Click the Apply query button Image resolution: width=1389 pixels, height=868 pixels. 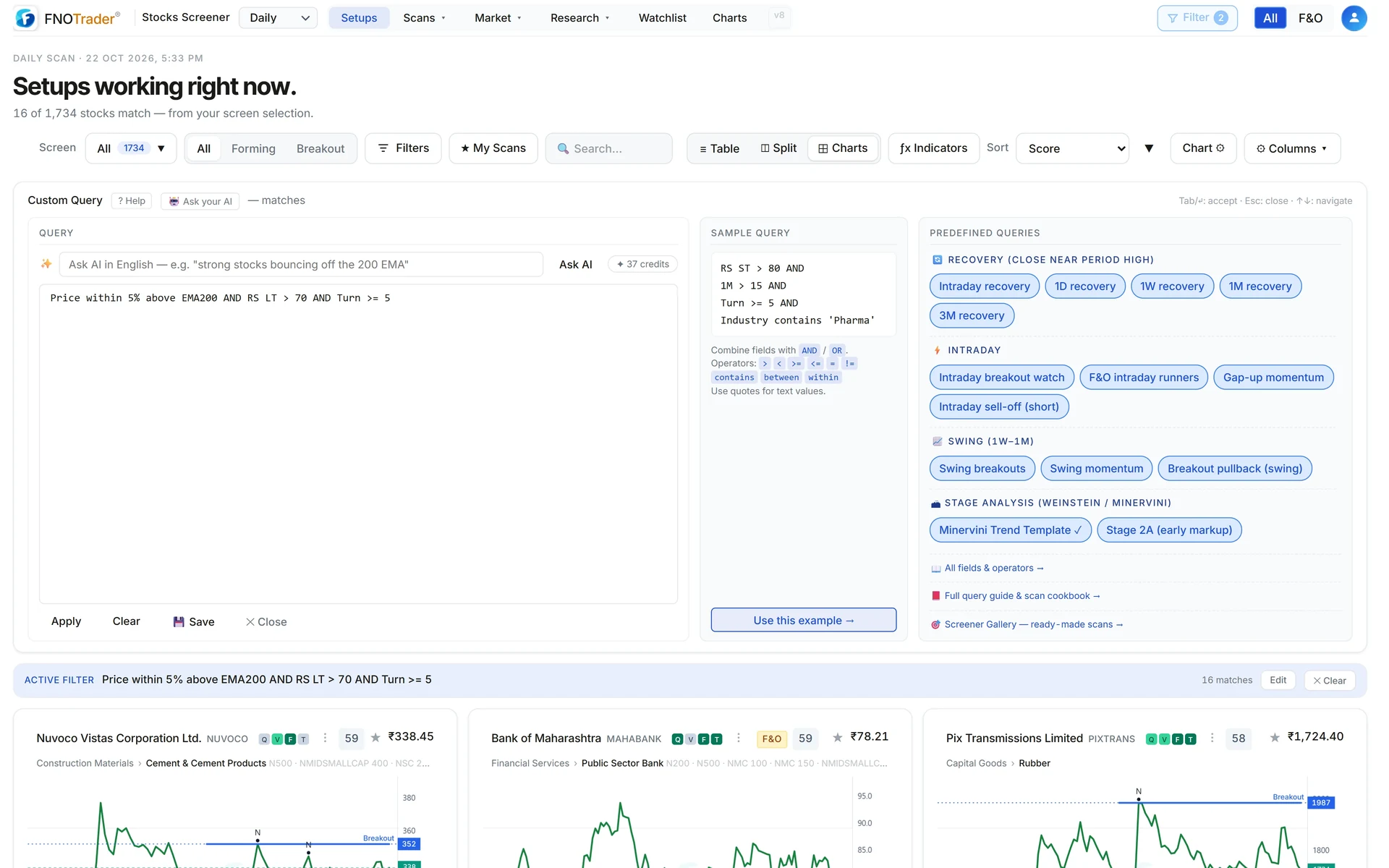click(x=66, y=621)
